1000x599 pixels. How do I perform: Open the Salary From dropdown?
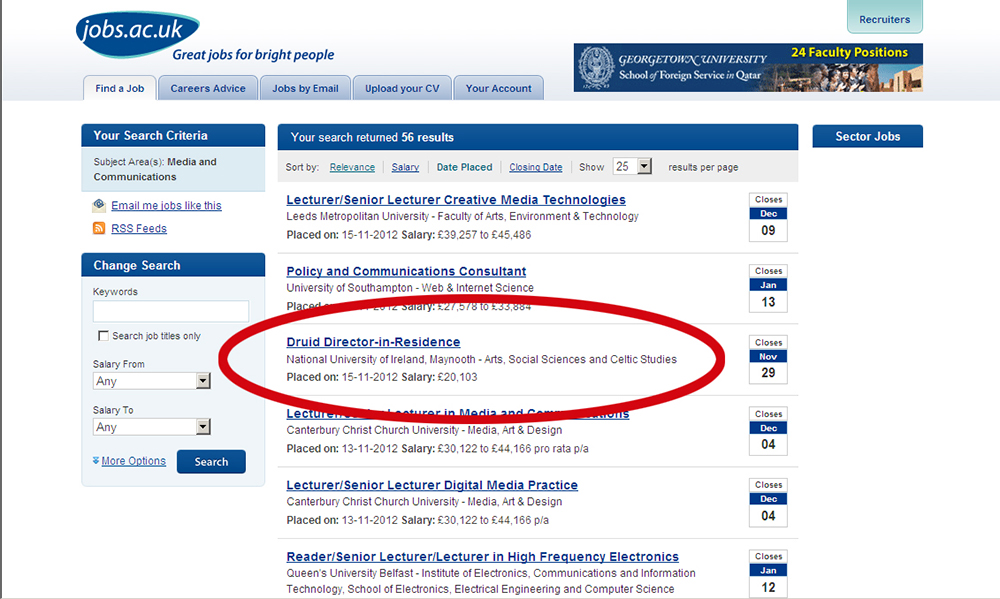coord(151,381)
